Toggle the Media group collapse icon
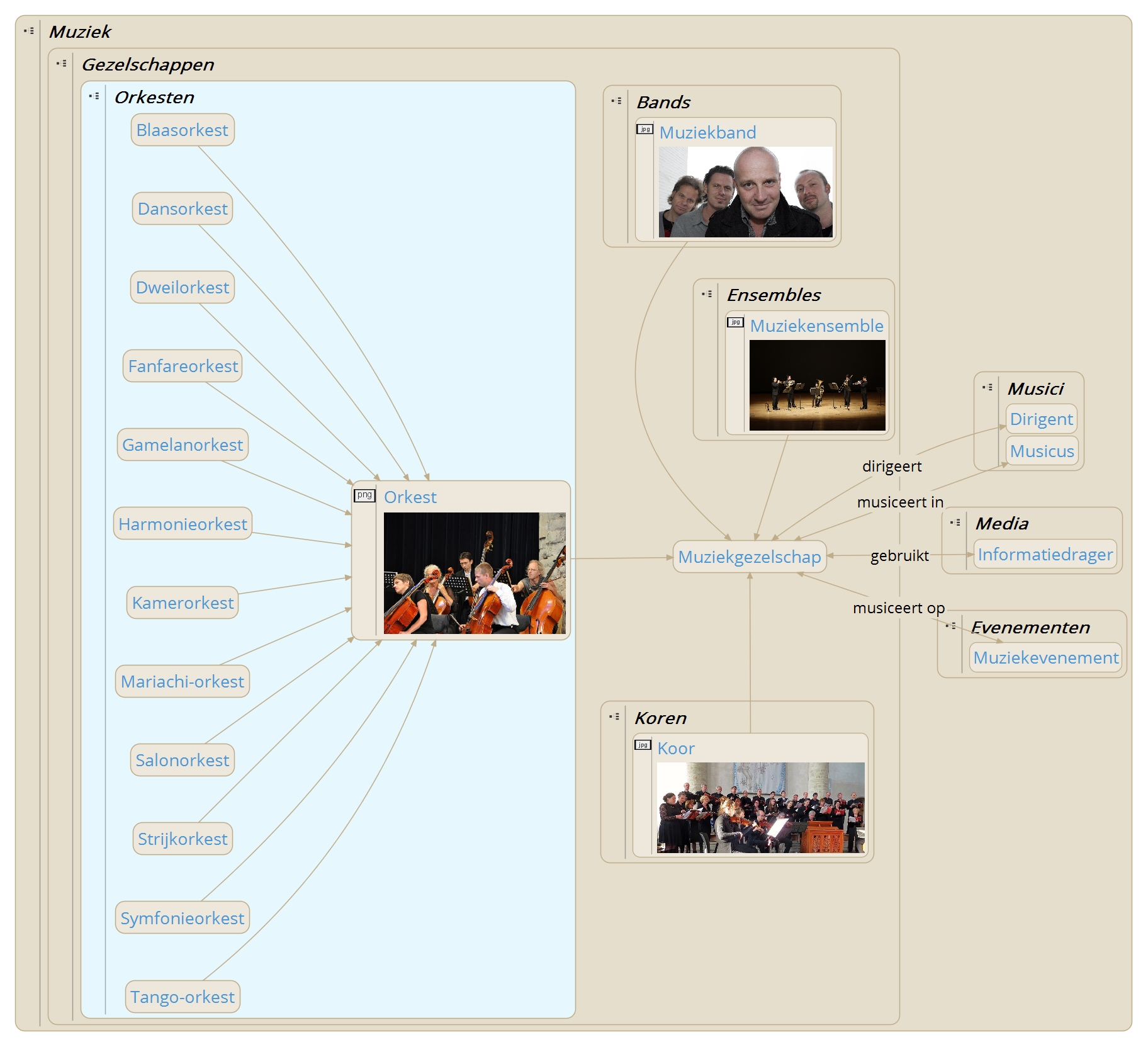Screen dimensions: 1148x1047 tap(955, 523)
